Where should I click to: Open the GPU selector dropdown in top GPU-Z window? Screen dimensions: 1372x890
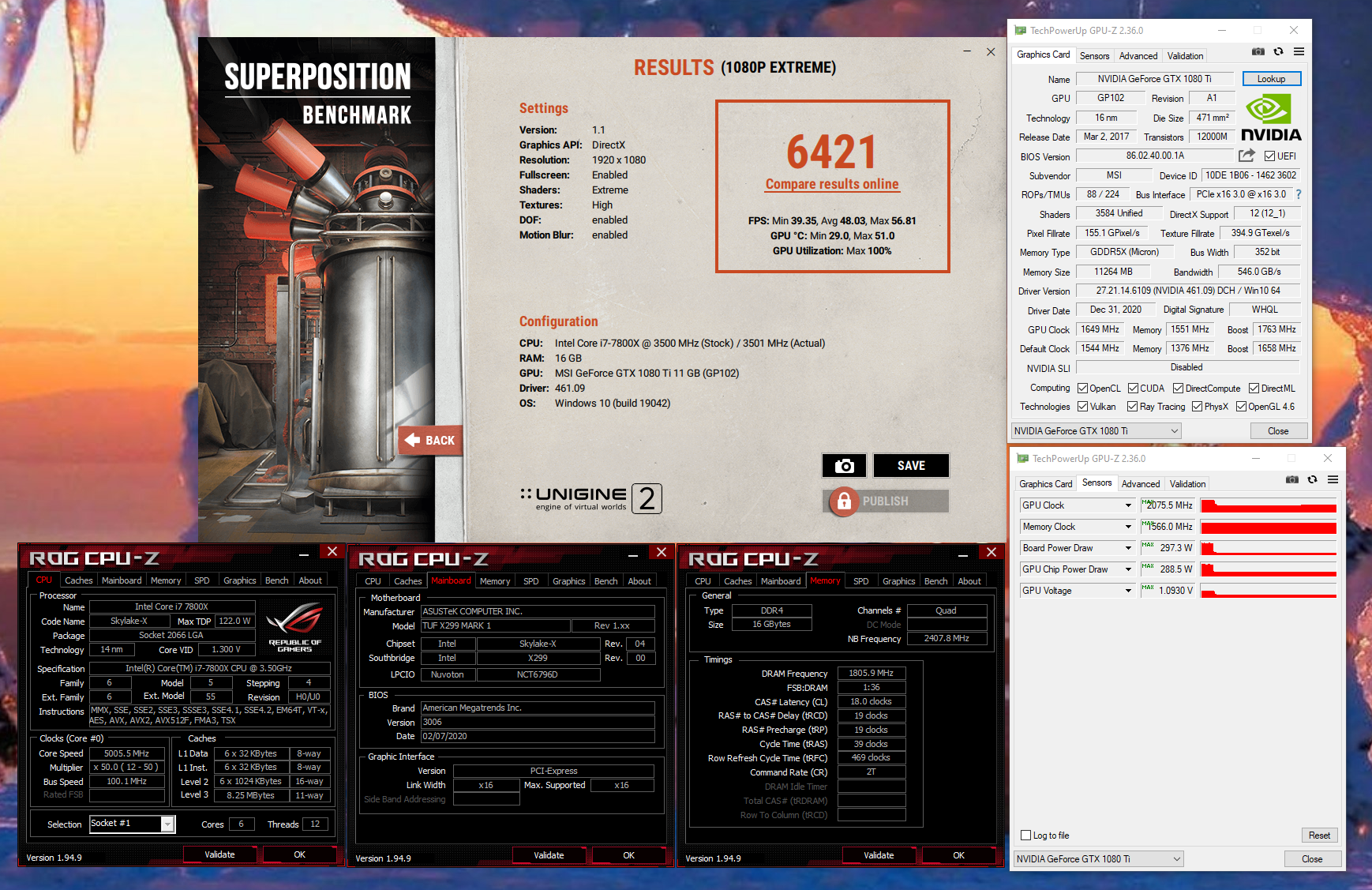(1096, 431)
